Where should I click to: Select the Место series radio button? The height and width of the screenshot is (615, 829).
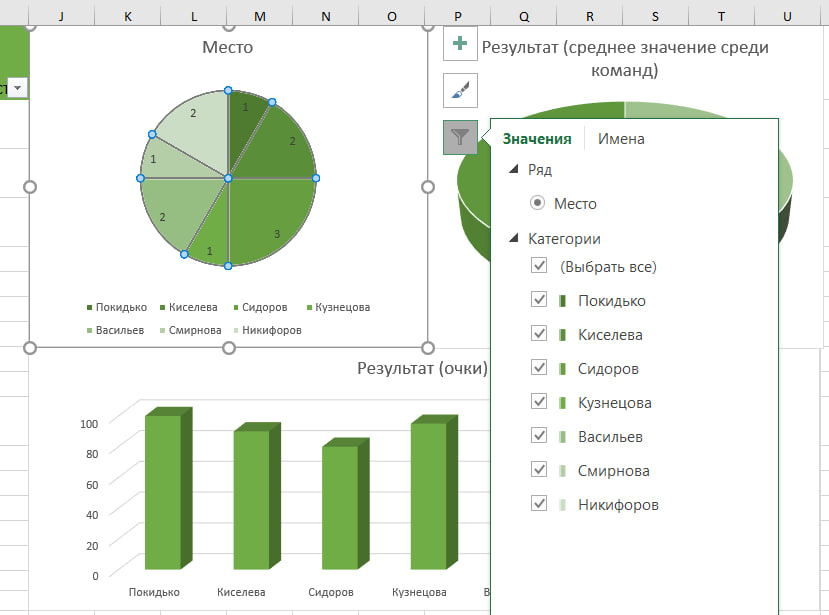538,203
